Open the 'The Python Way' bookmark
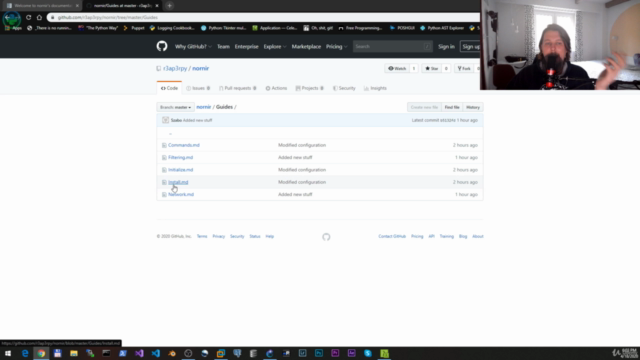Image resolution: width=640 pixels, height=360 pixels. [98, 28]
